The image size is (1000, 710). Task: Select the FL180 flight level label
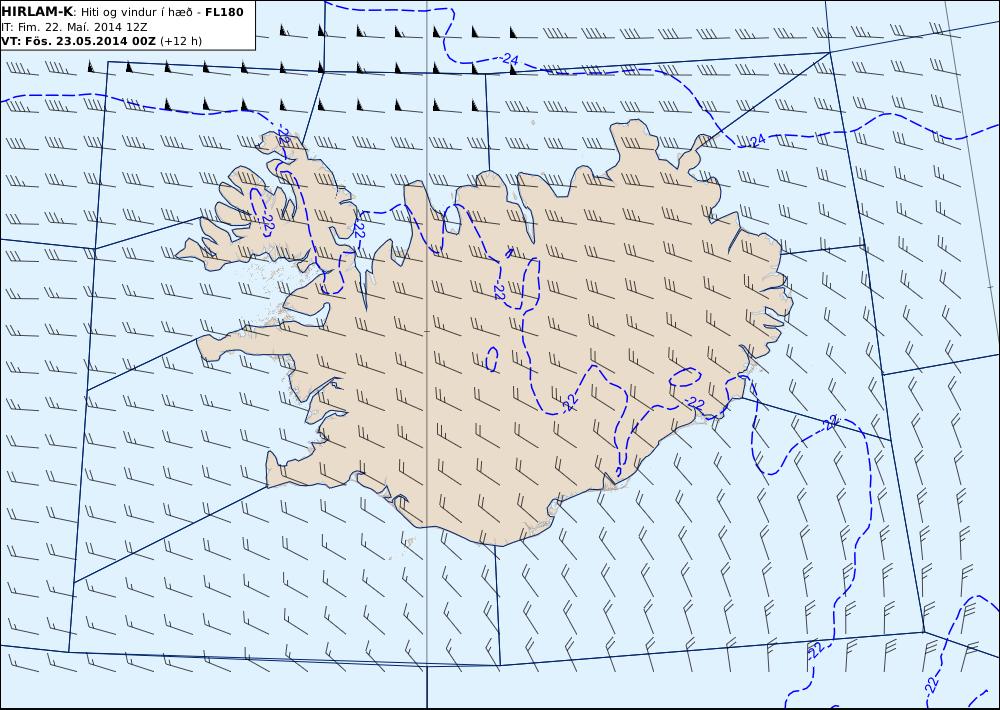click(x=224, y=12)
